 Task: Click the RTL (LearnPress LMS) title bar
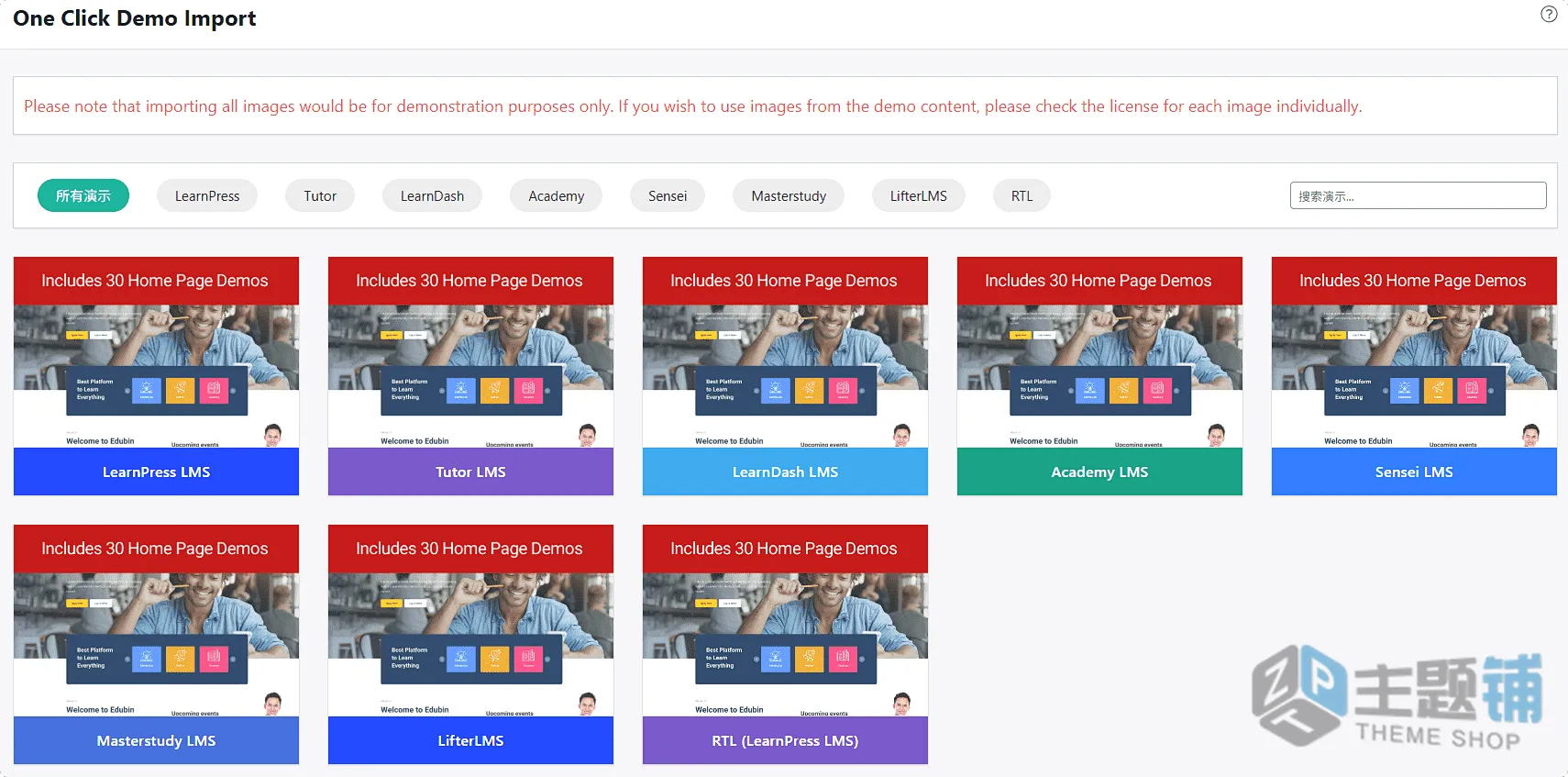point(785,740)
